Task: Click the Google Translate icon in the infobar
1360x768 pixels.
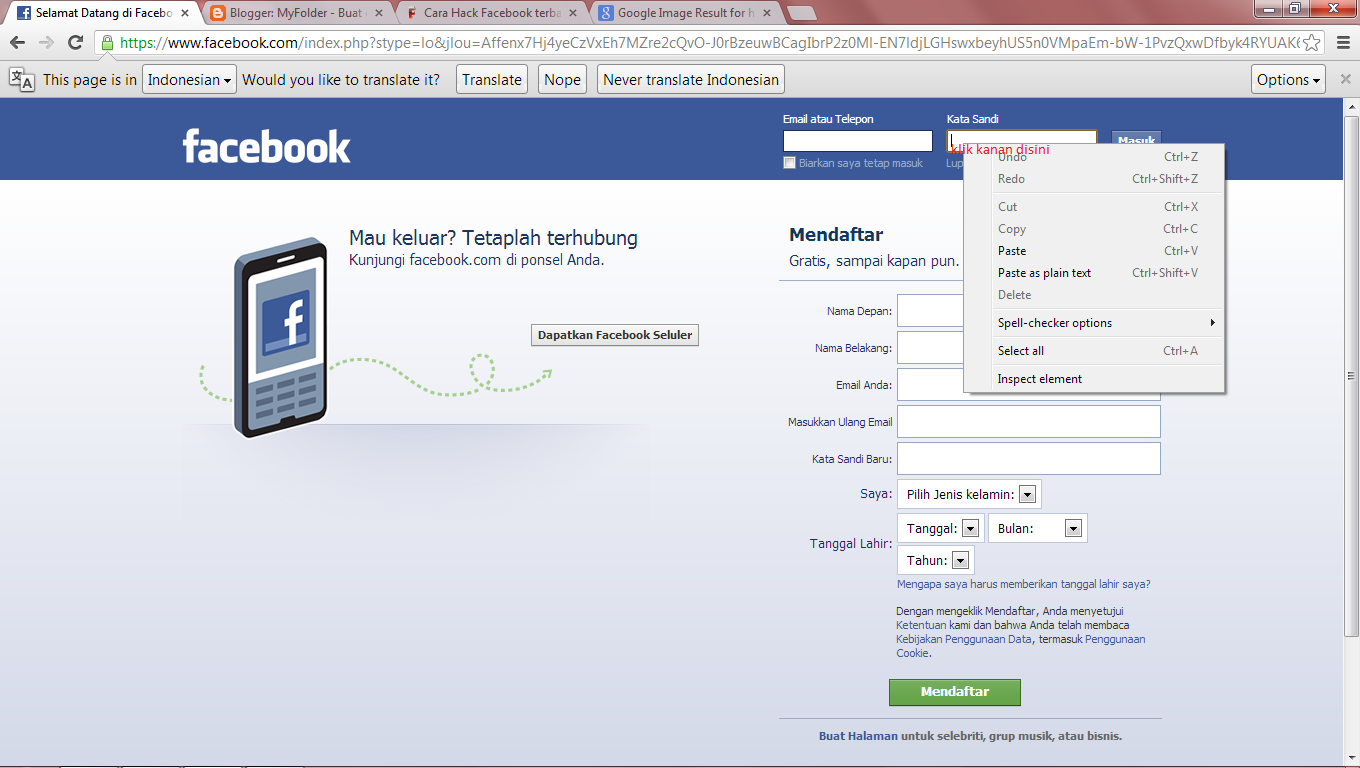Action: click(22, 78)
